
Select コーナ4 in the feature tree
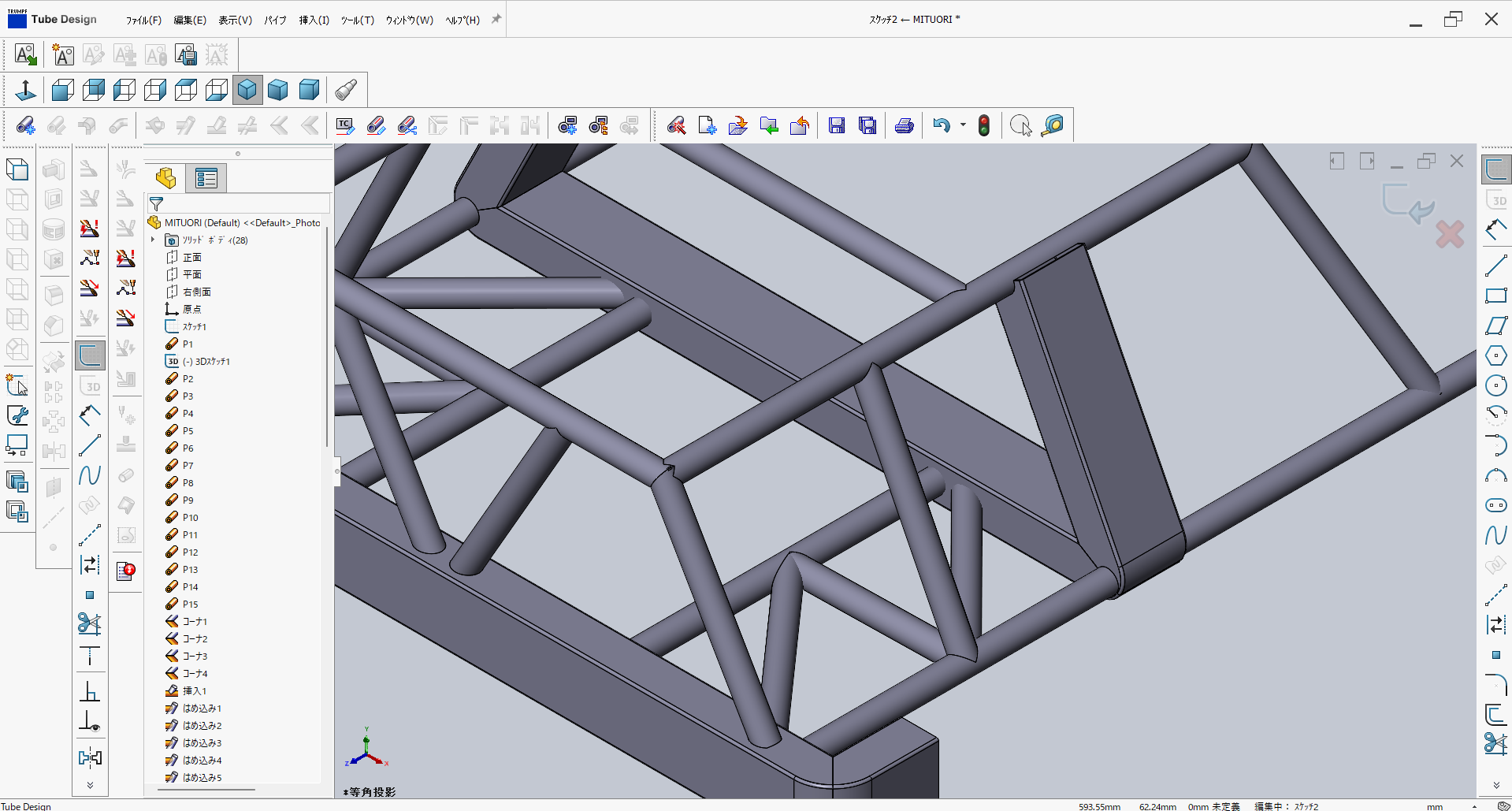(195, 673)
